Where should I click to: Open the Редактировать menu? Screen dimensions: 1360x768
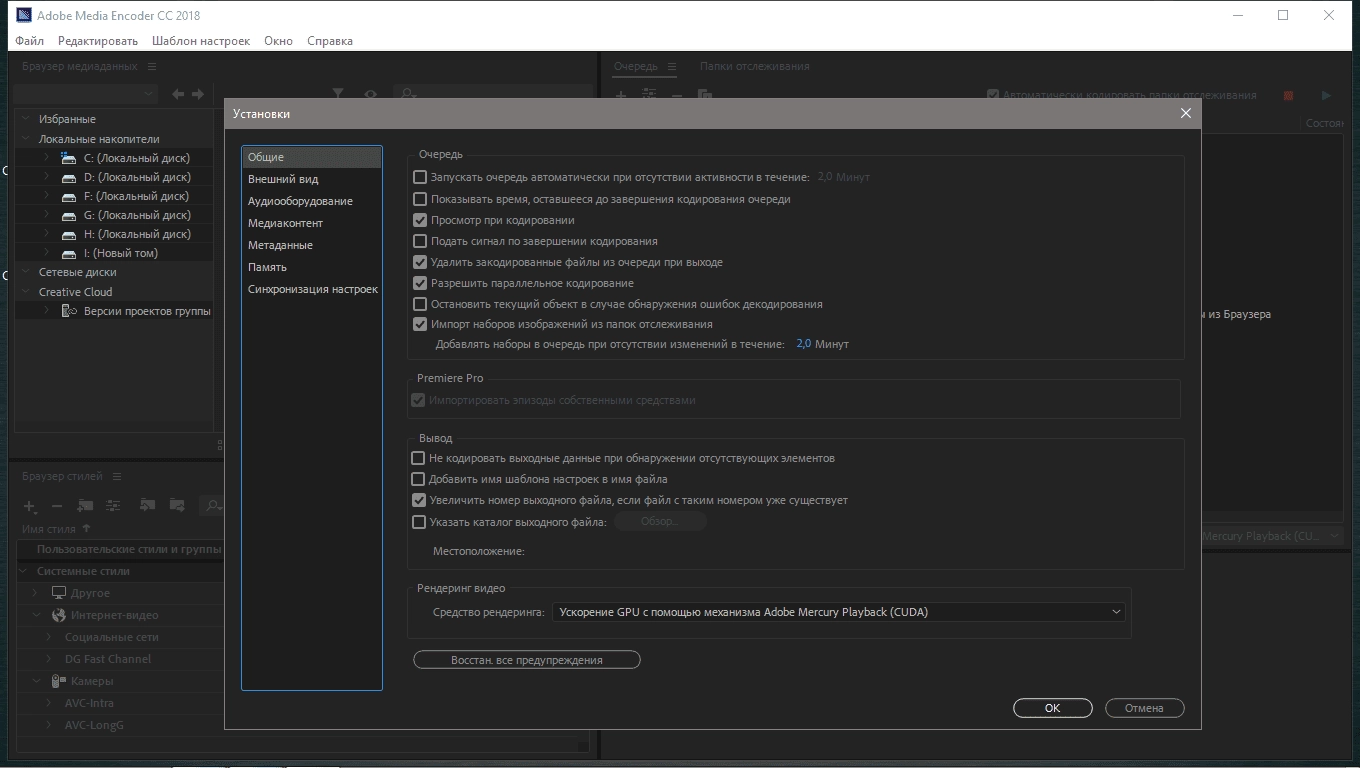click(x=98, y=41)
